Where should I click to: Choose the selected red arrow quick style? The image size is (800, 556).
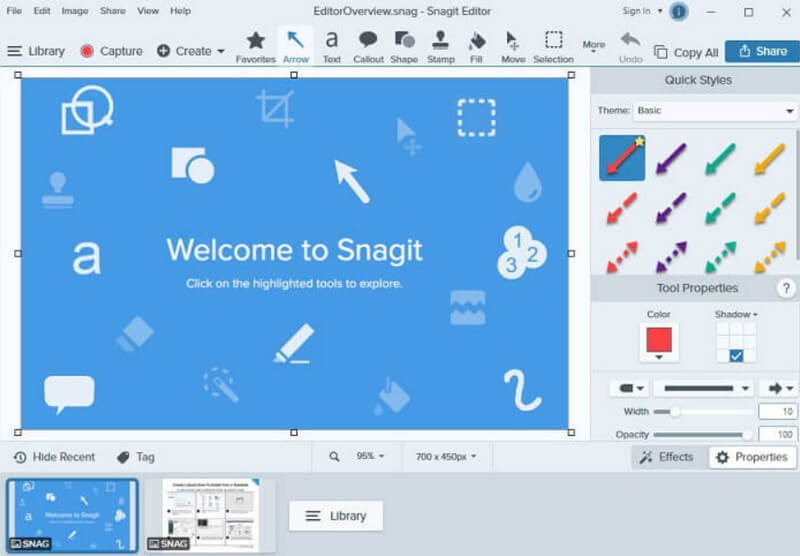(622, 158)
